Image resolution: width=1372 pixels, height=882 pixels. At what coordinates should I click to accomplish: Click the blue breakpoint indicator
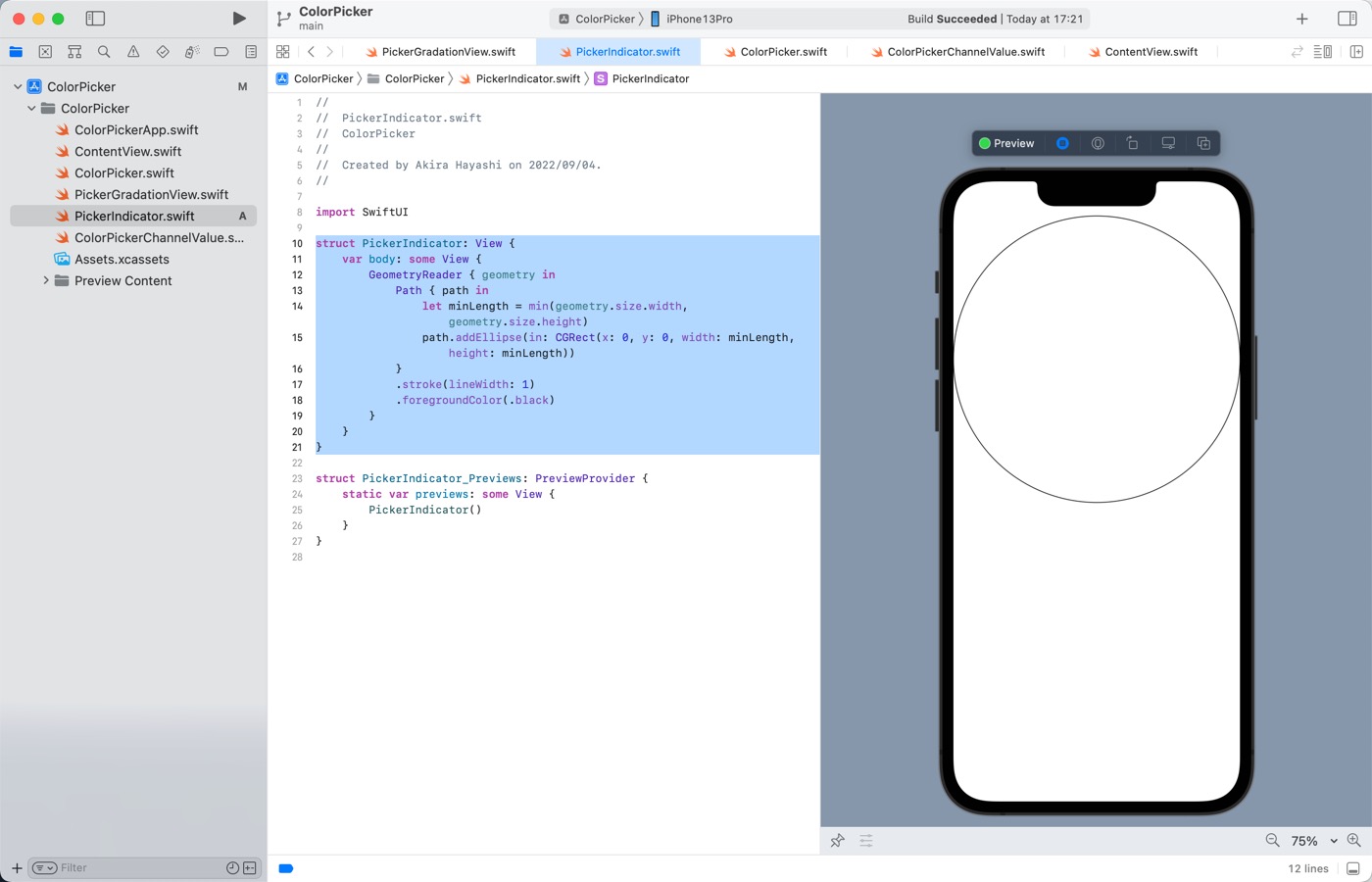click(286, 868)
